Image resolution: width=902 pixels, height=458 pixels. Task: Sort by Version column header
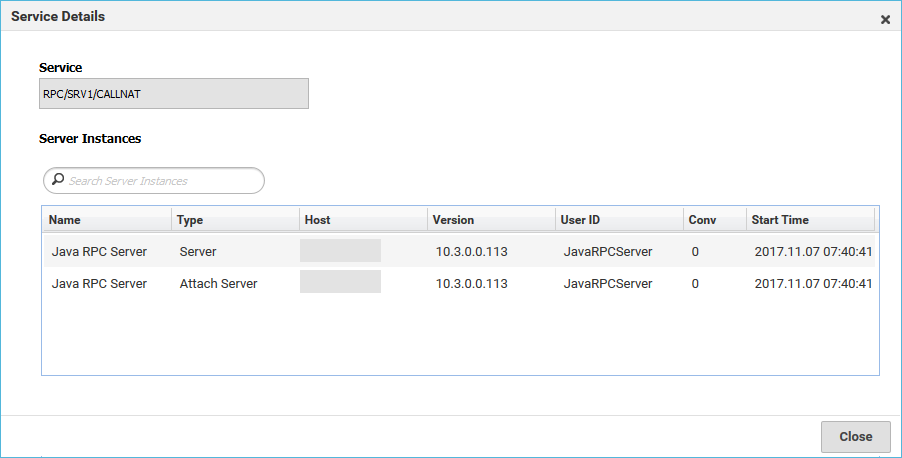click(x=491, y=220)
